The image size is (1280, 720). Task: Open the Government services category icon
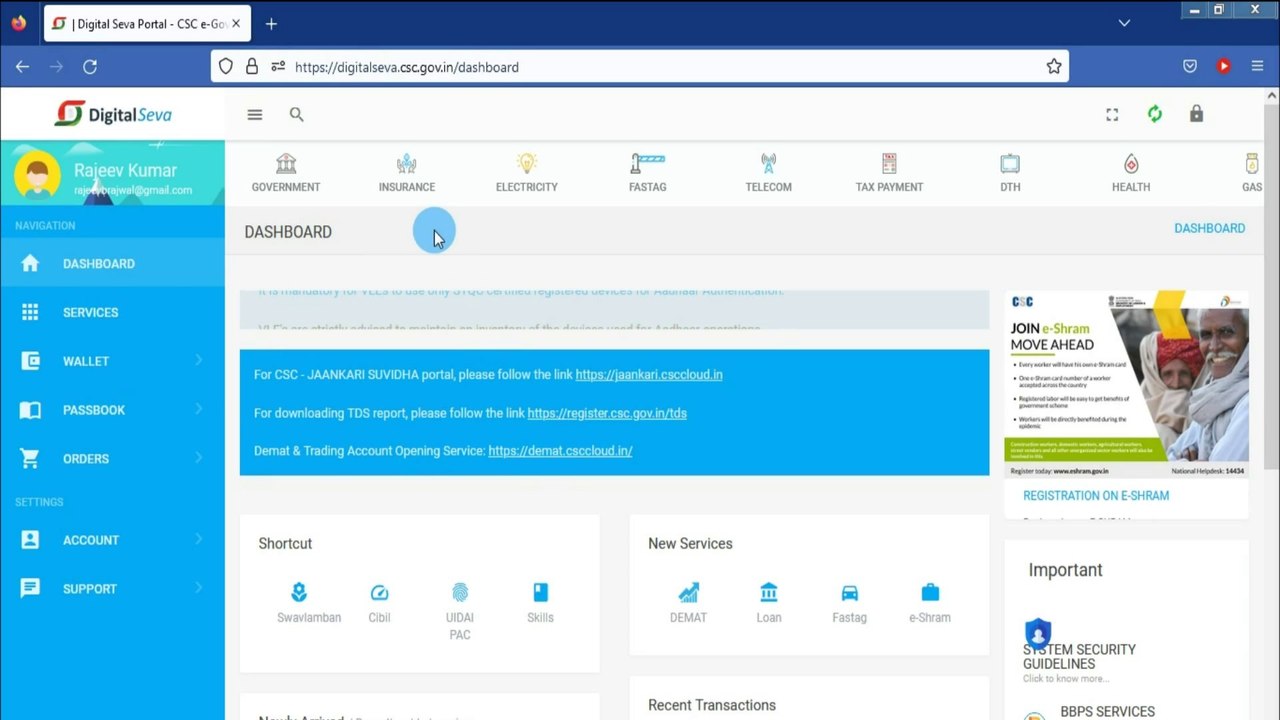[x=286, y=164]
